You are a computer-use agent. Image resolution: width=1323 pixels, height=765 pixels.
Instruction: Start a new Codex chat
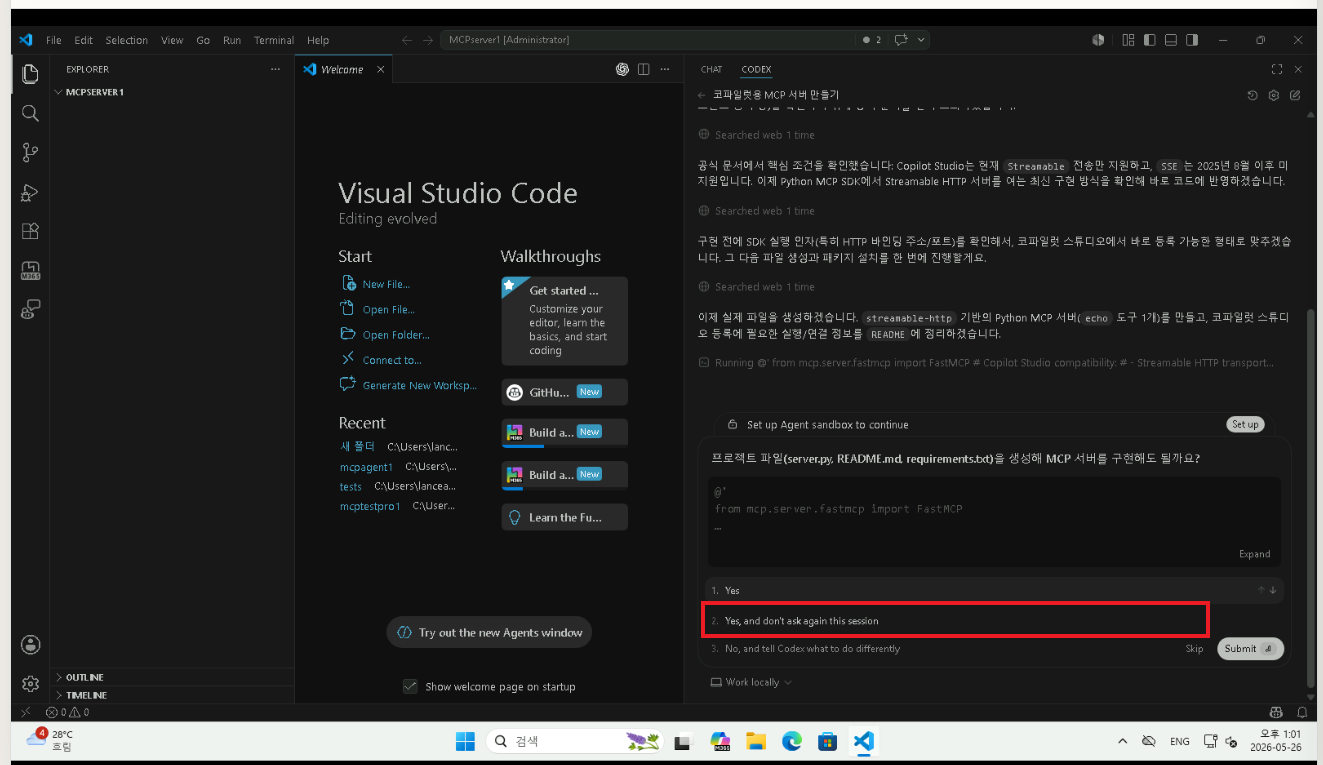coord(1295,95)
